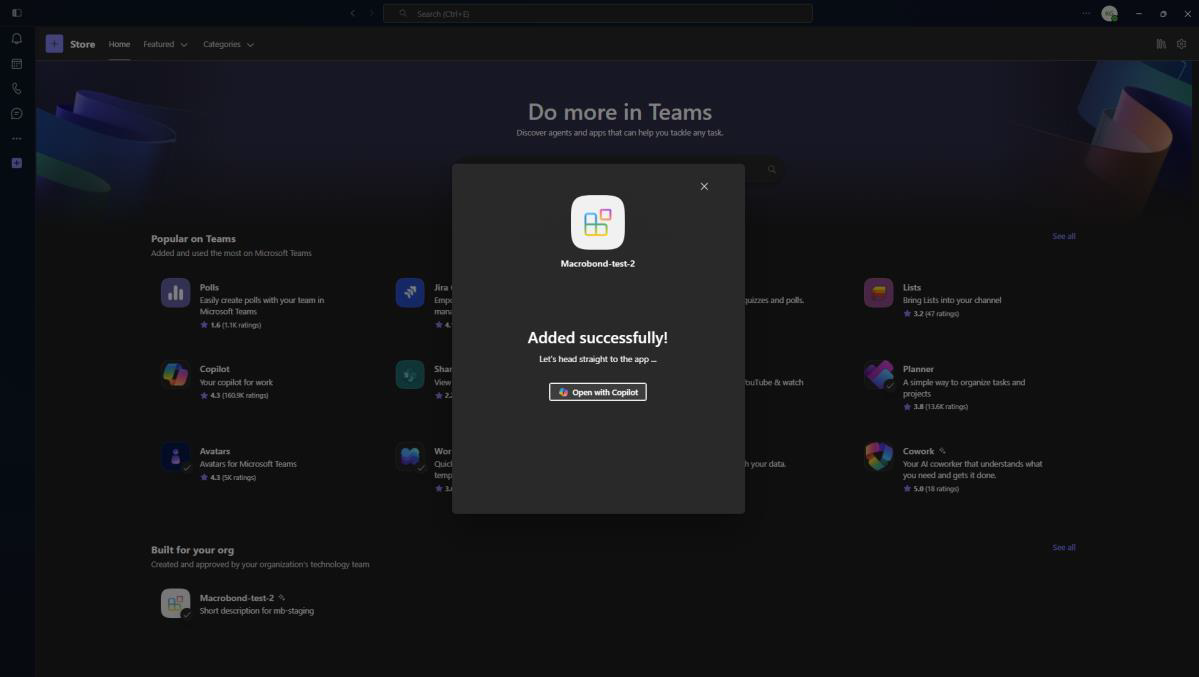The height and width of the screenshot is (677, 1199).
Task: Open the profile avatar menu
Action: point(1109,13)
